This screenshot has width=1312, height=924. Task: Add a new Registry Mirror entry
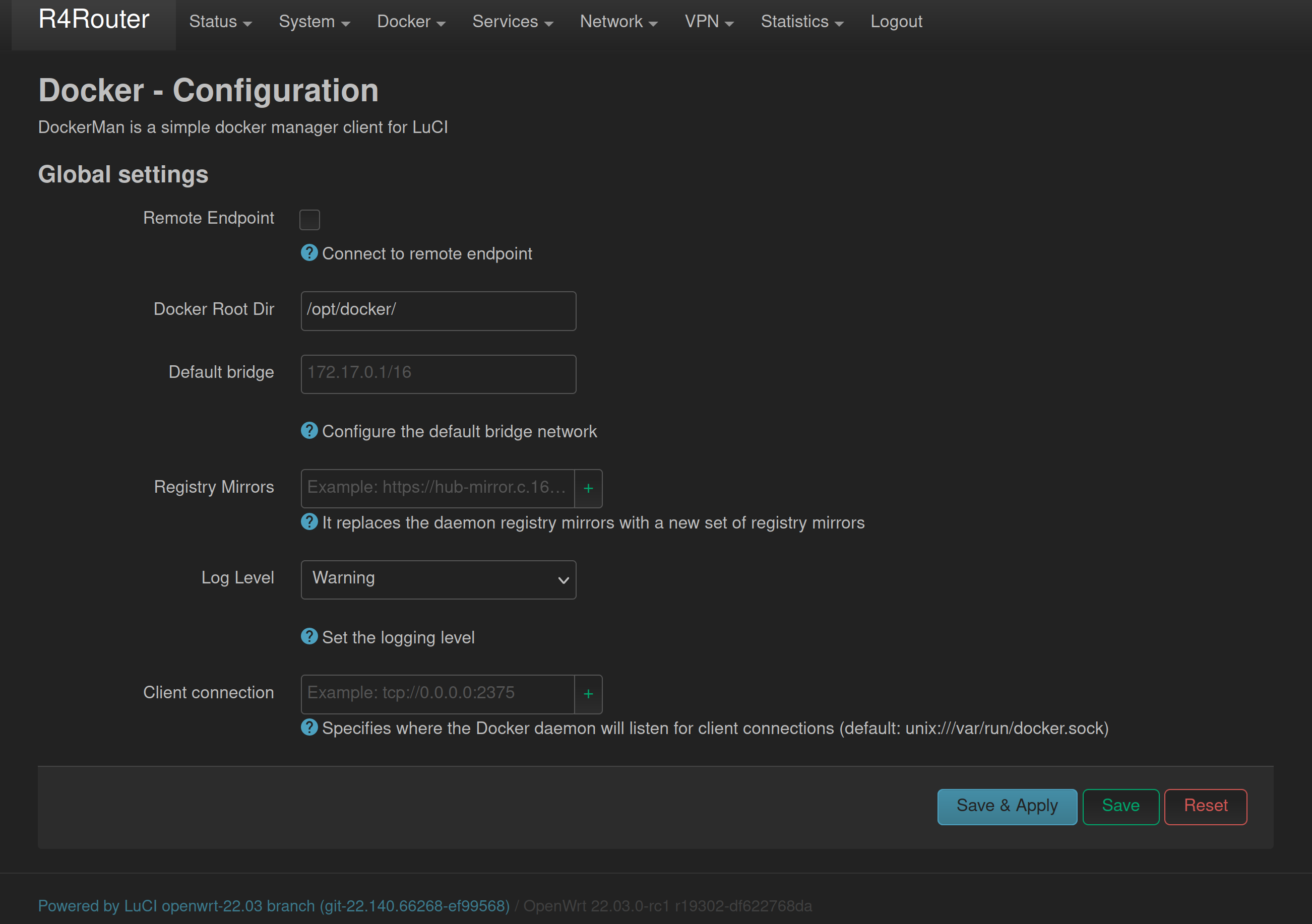click(x=588, y=488)
